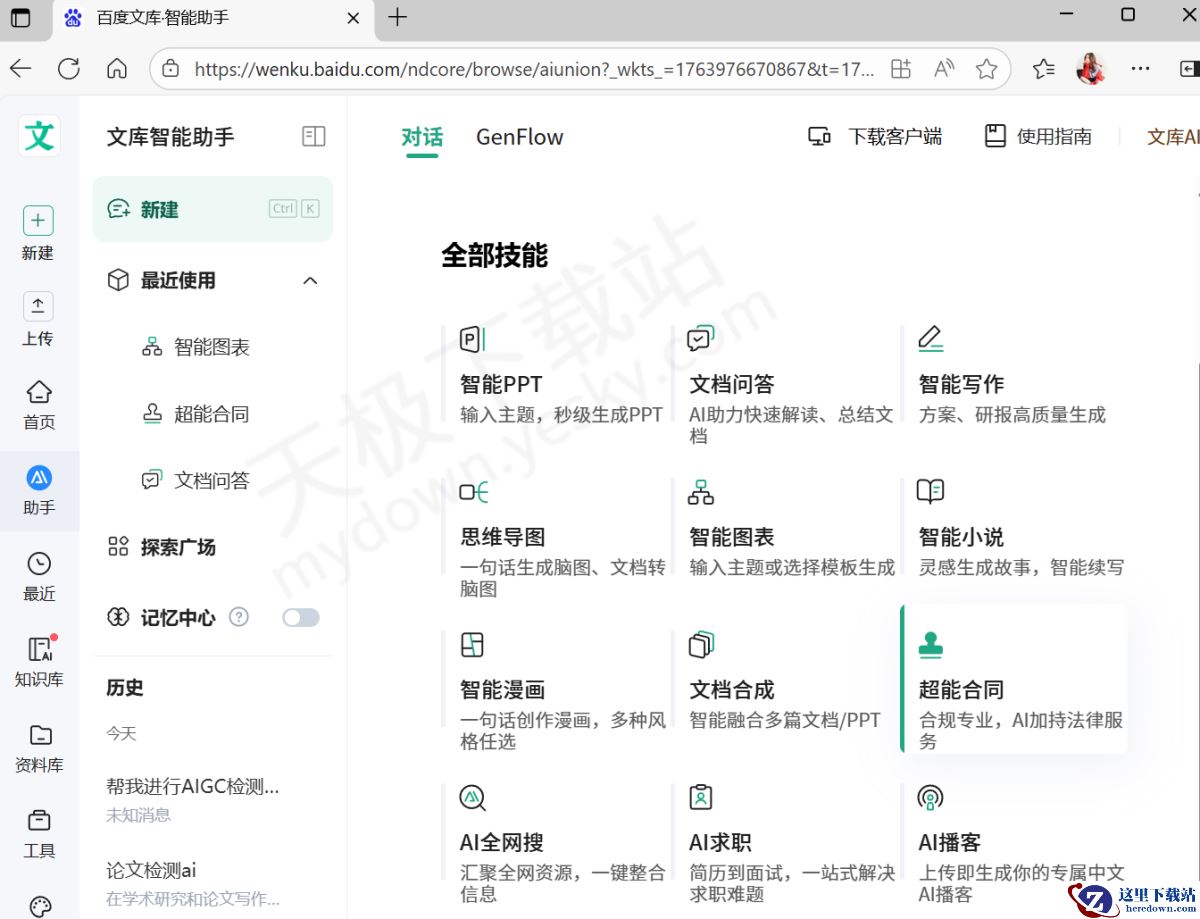Image resolution: width=1200 pixels, height=919 pixels.
Task: Open the 上传 upload icon
Action: (37, 305)
